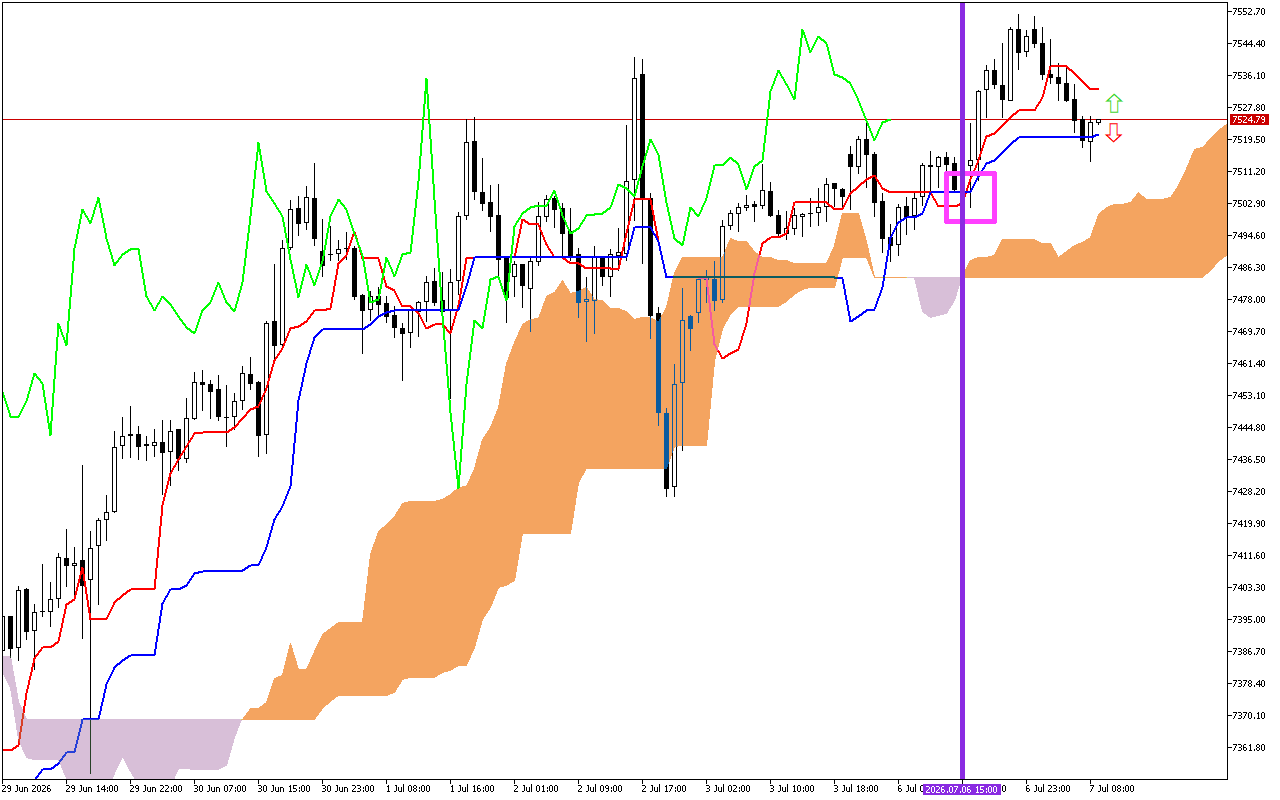Click the 30 Jun 15:00 time label
Viewport: 1280px width, 800px height.
click(x=282, y=788)
